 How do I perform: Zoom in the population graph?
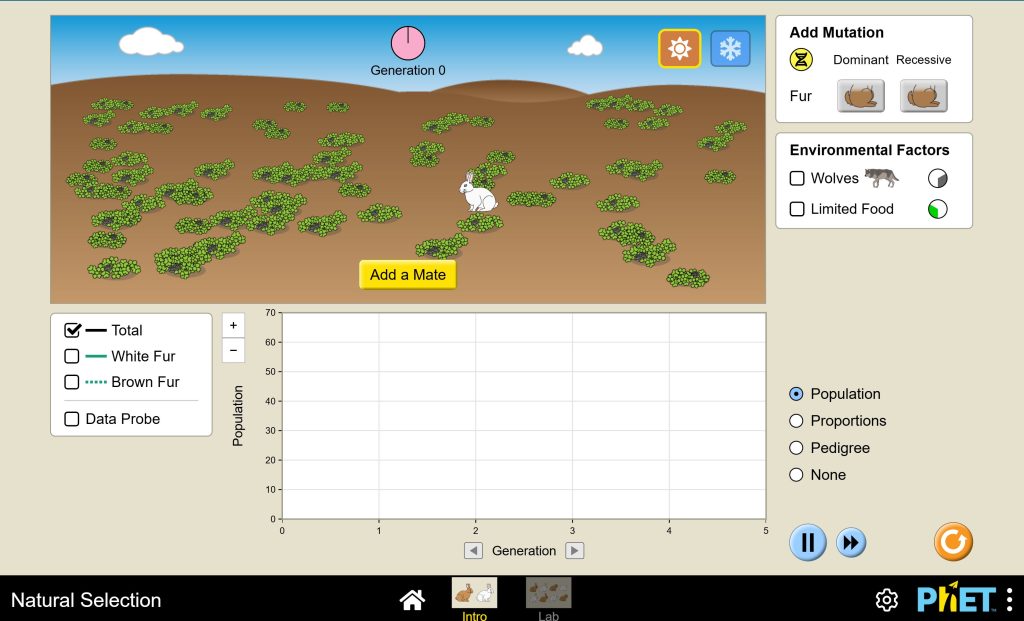(x=233, y=325)
